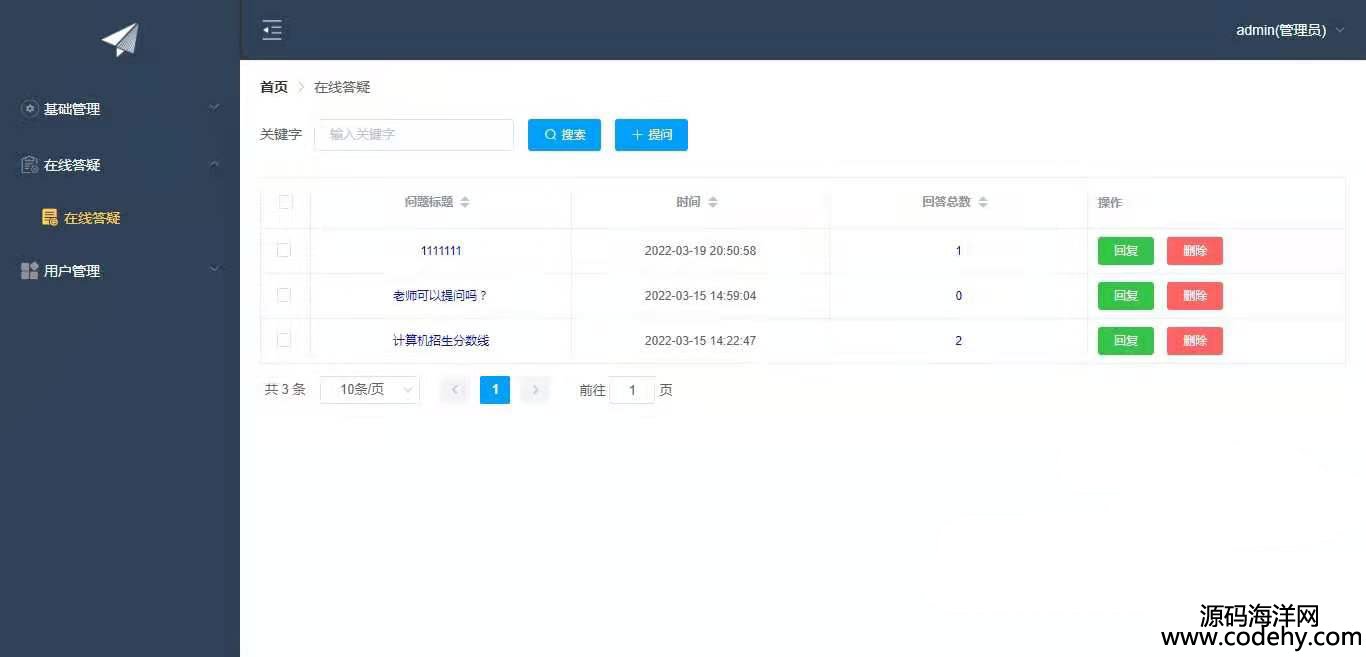
Task: Check the row 1111111 checkbox
Action: click(x=284, y=250)
